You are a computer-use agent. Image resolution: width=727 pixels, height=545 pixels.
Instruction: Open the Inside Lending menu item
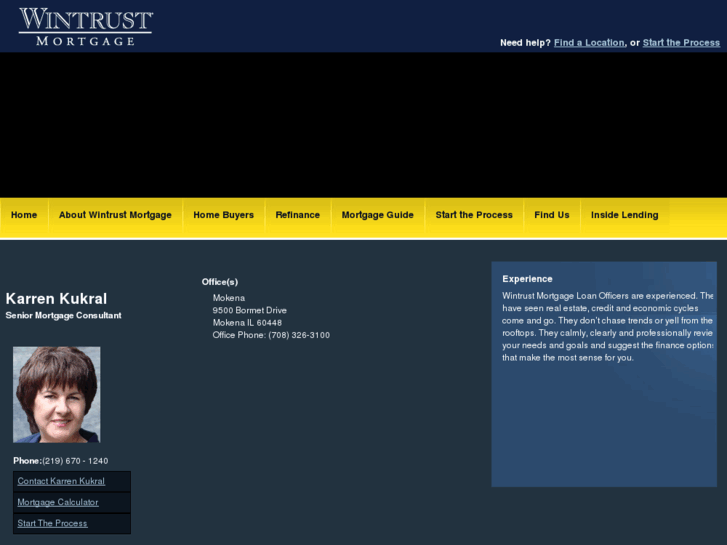(625, 215)
